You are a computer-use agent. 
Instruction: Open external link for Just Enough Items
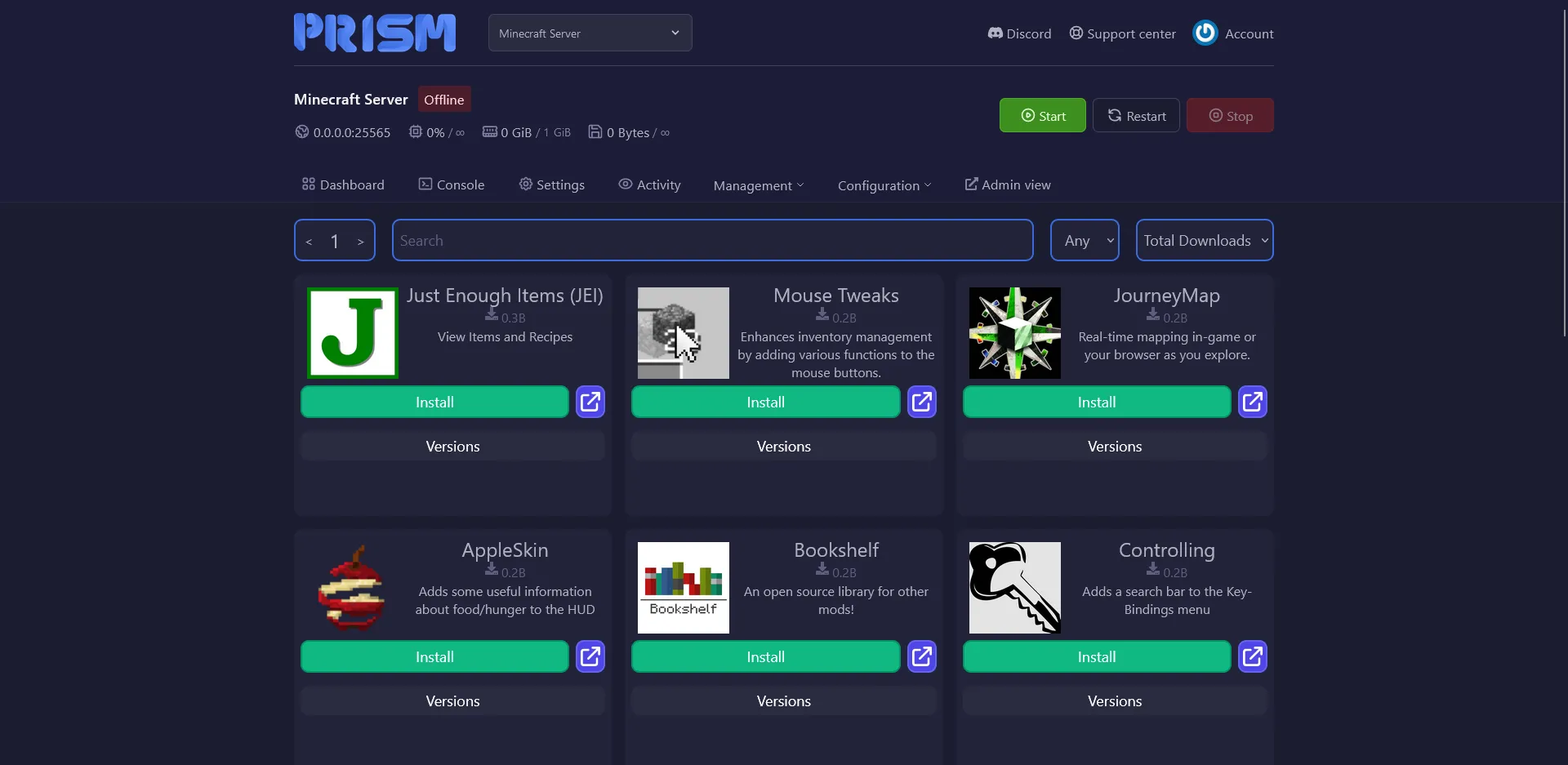click(x=590, y=402)
